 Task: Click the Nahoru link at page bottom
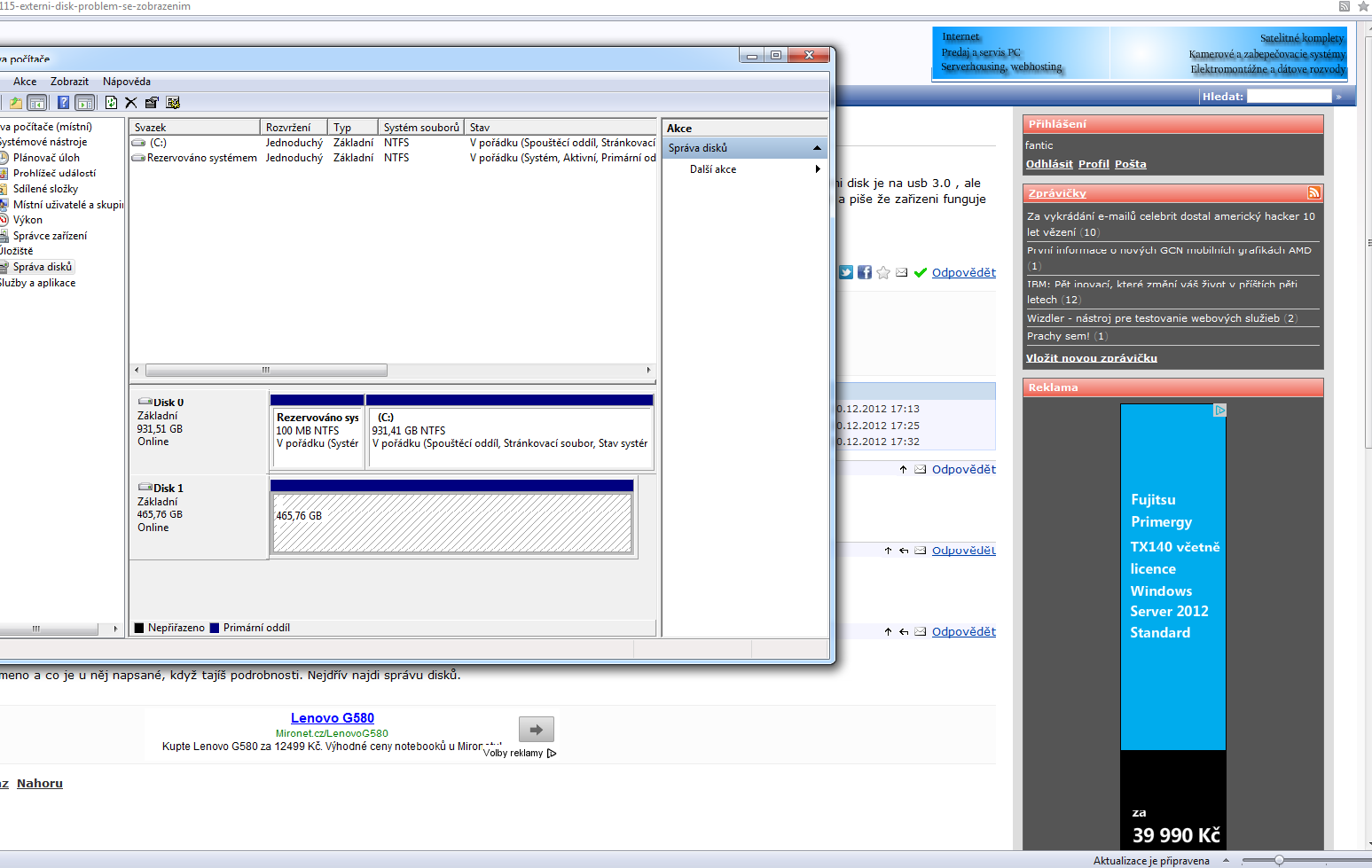[40, 783]
